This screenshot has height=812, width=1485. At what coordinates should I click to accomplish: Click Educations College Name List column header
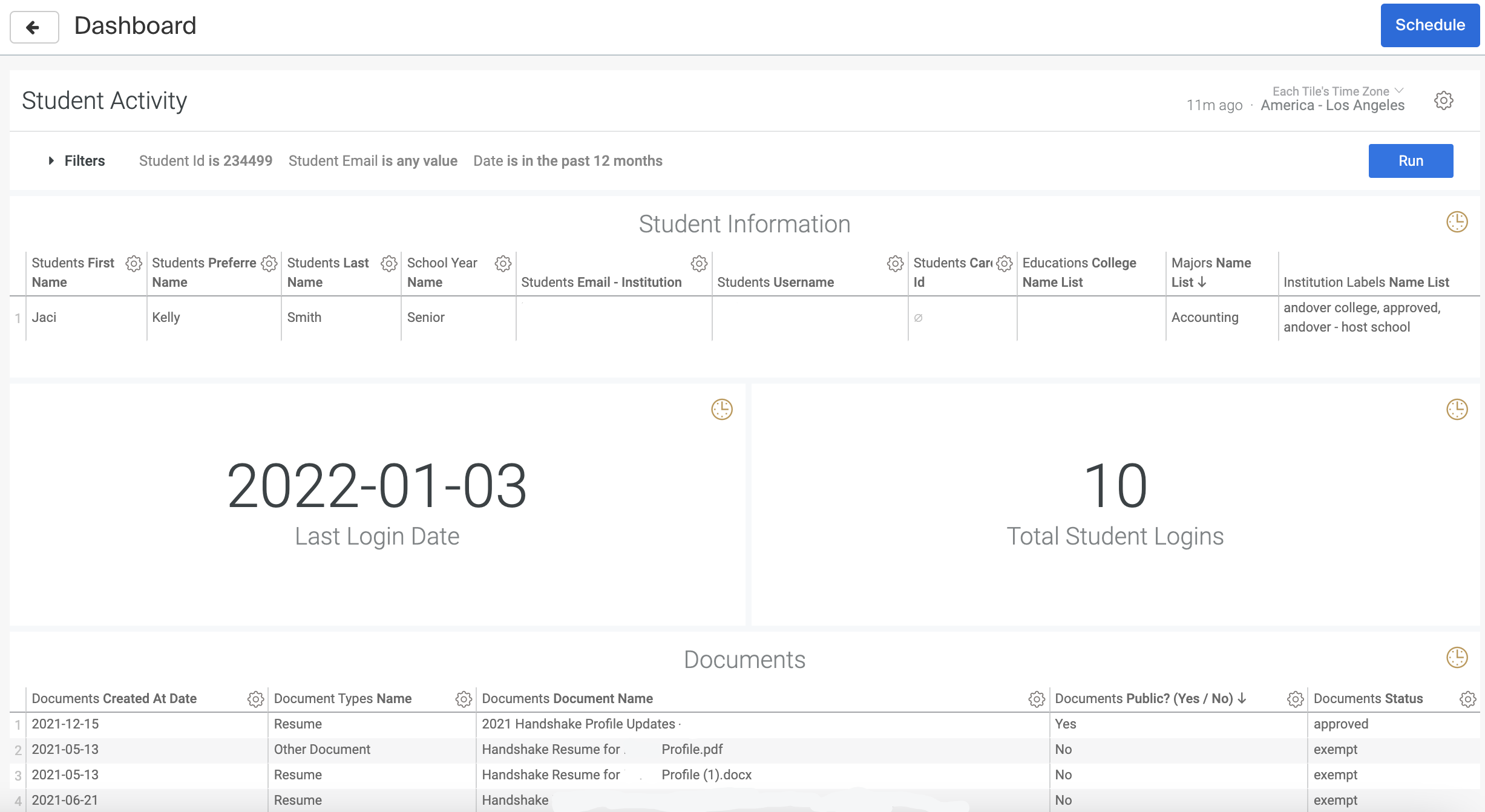point(1079,272)
